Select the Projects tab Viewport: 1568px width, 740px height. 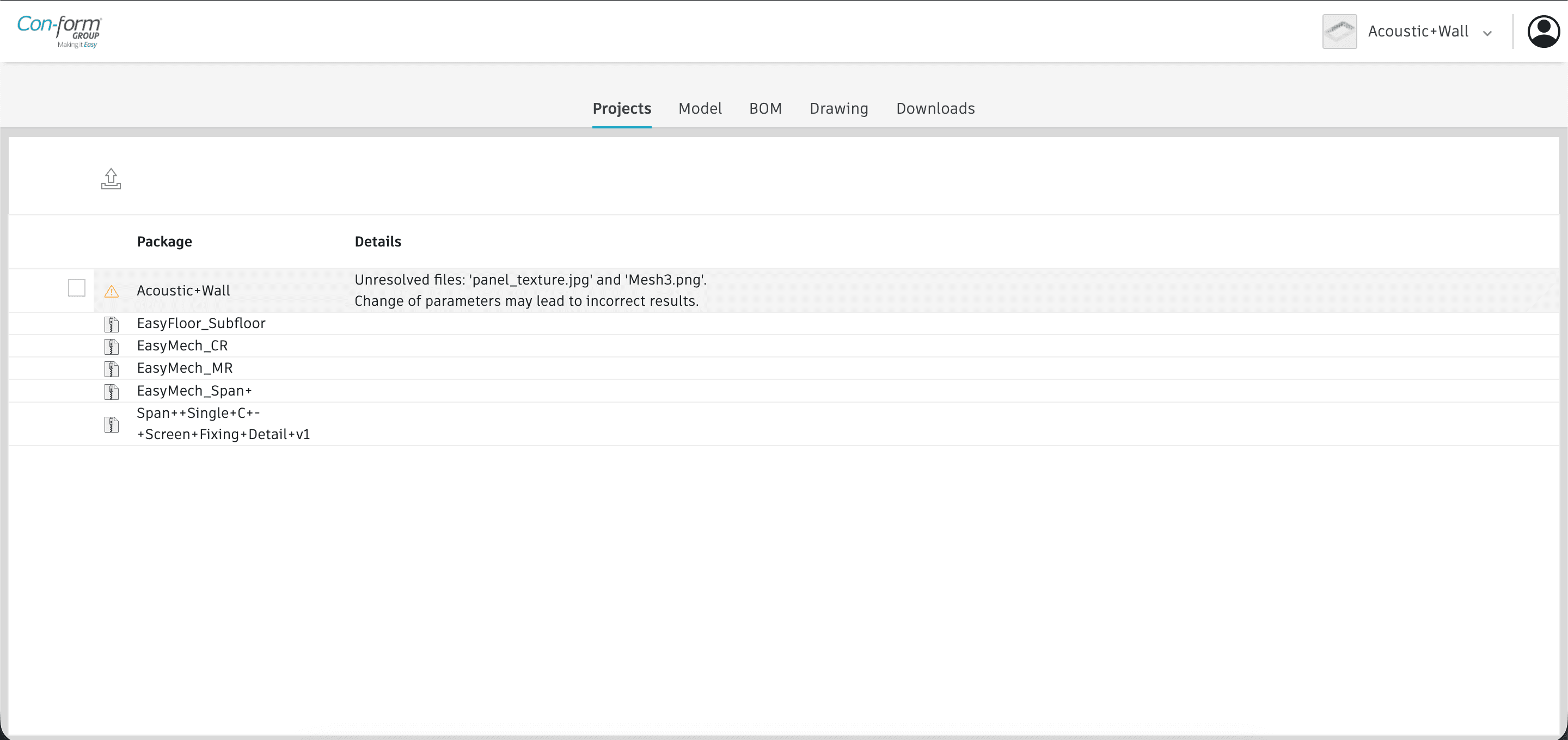click(x=621, y=108)
